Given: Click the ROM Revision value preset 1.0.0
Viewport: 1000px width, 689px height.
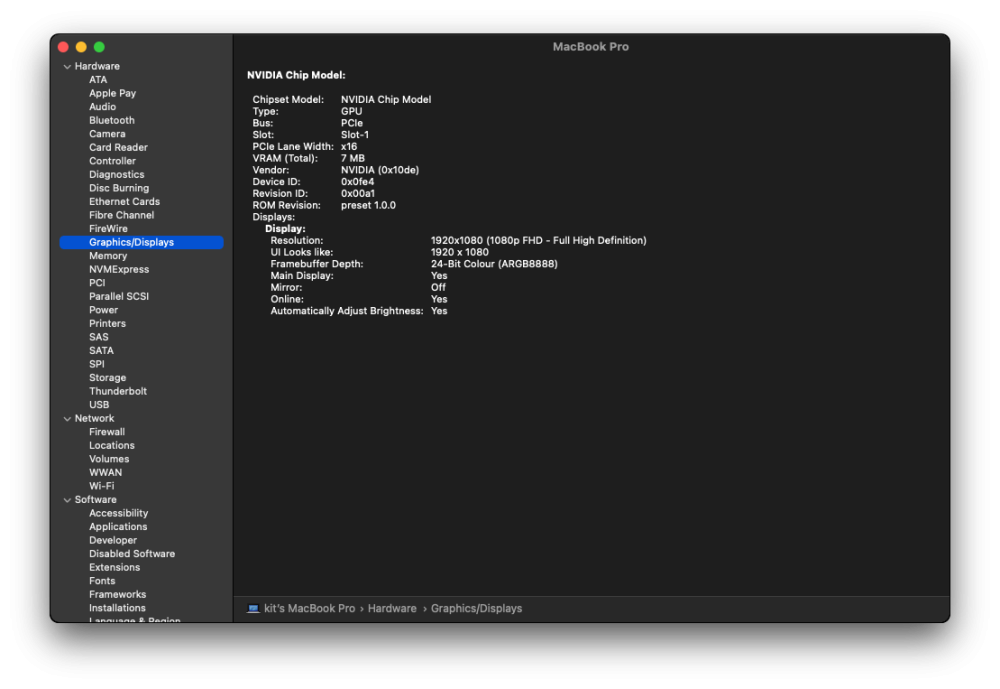Looking at the screenshot, I should [368, 205].
